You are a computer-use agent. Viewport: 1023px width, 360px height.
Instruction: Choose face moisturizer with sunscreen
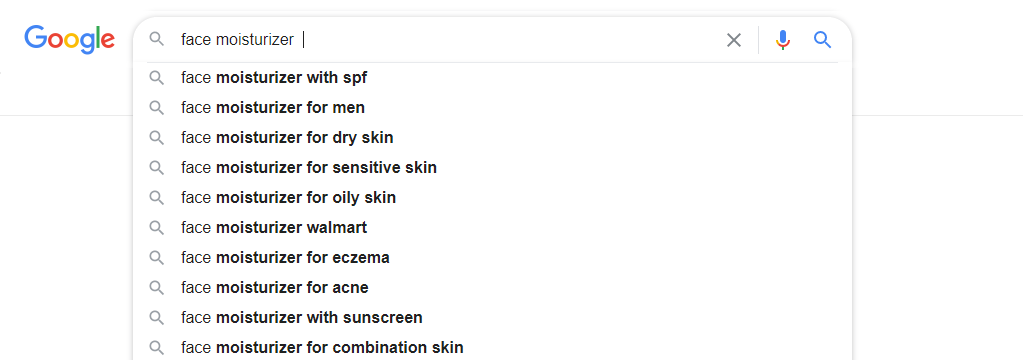click(493, 318)
